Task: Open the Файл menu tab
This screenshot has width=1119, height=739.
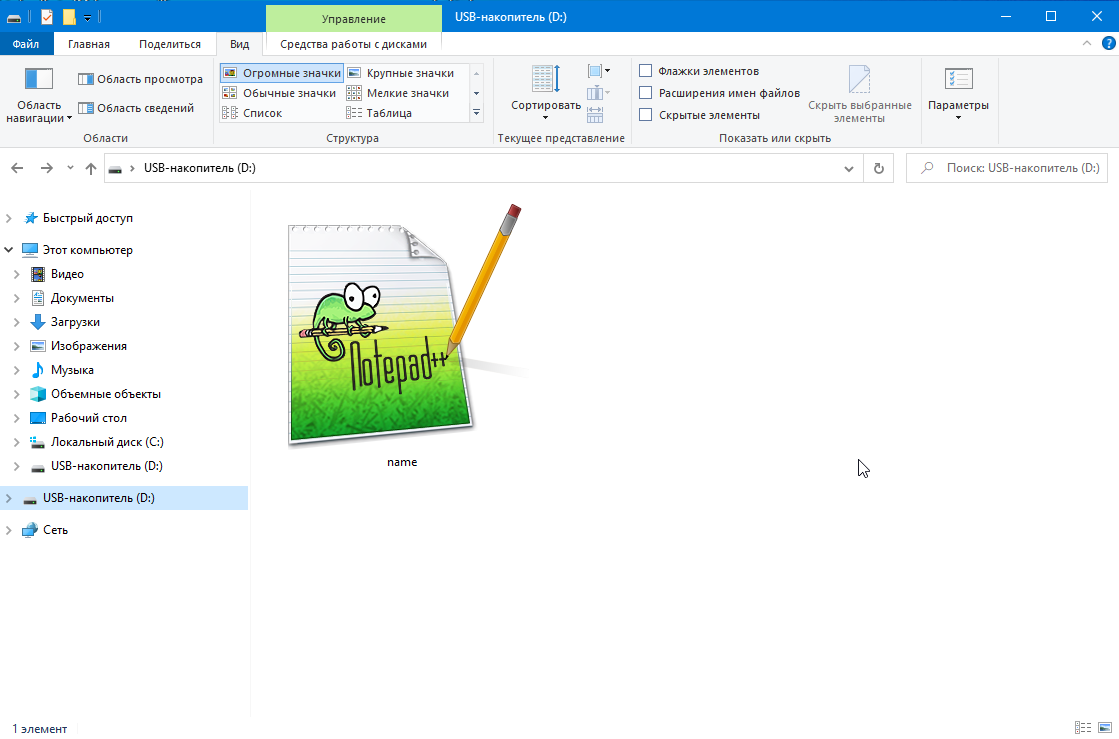Action: click(26, 44)
